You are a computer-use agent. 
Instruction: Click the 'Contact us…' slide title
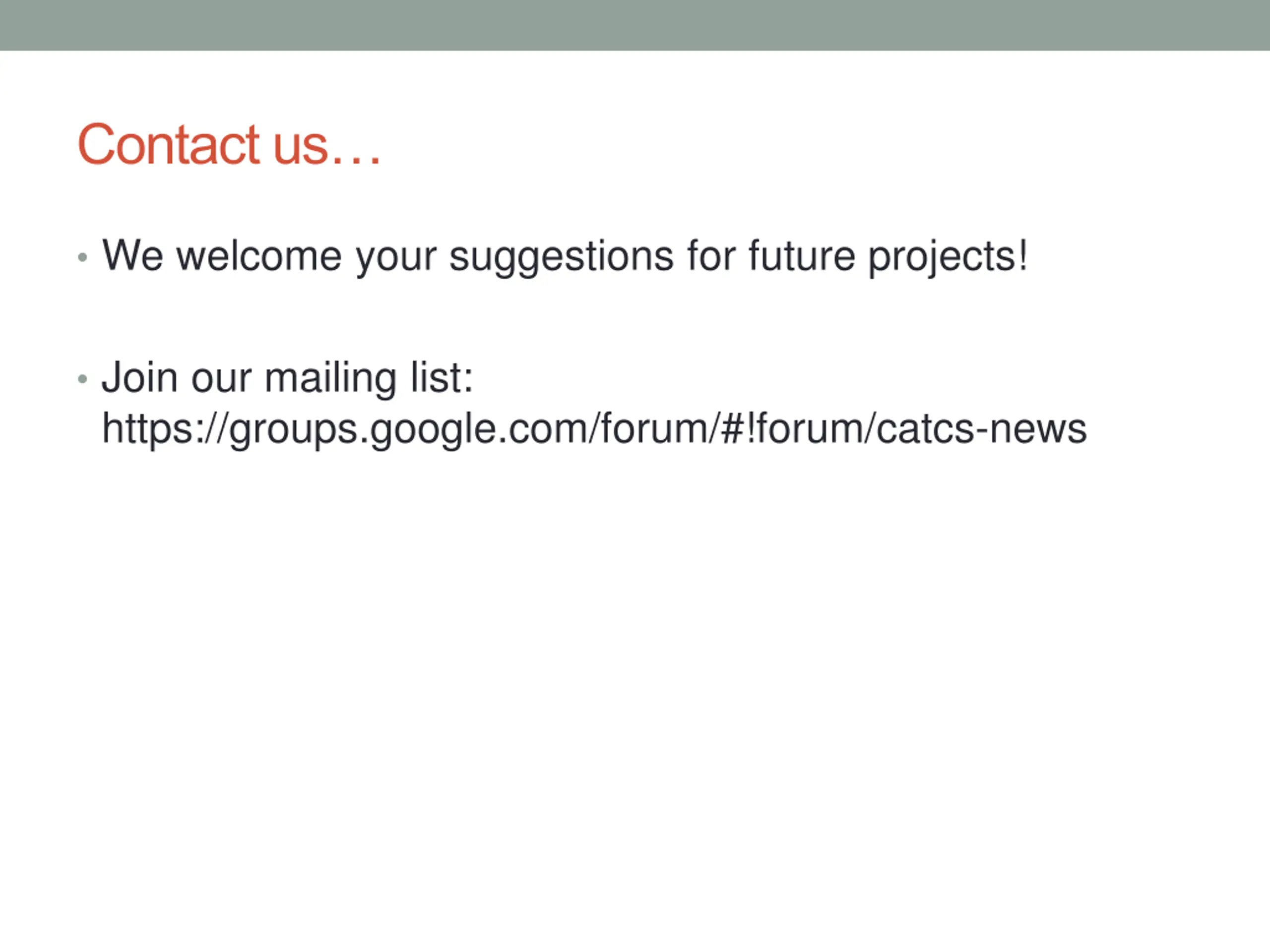coord(229,145)
